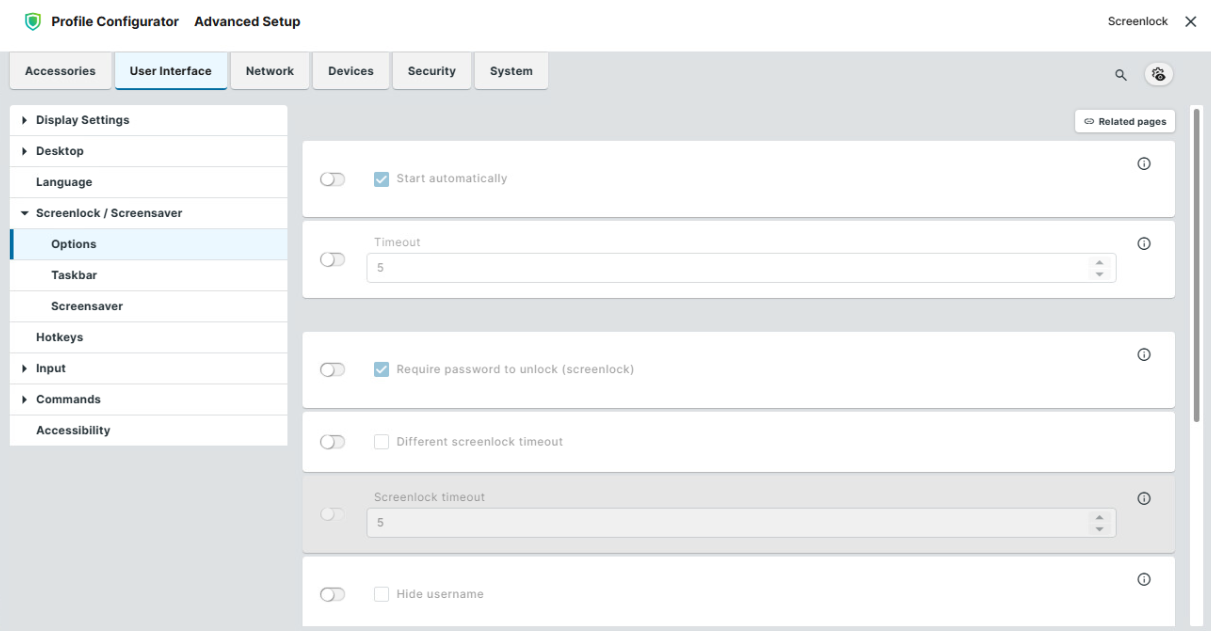The image size is (1211, 631).
Task: Click the info icon beside Timeout
Action: click(1144, 243)
